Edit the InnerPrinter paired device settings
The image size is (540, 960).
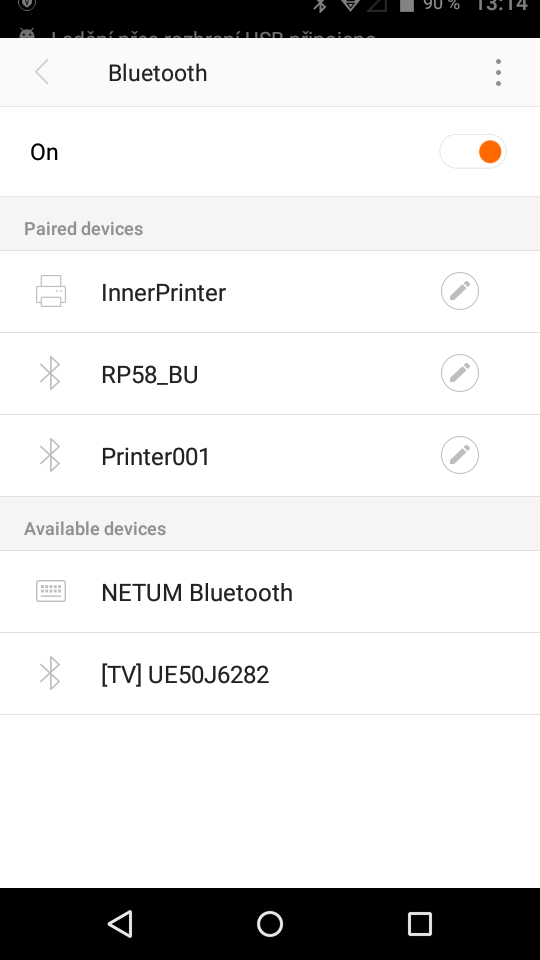point(460,291)
